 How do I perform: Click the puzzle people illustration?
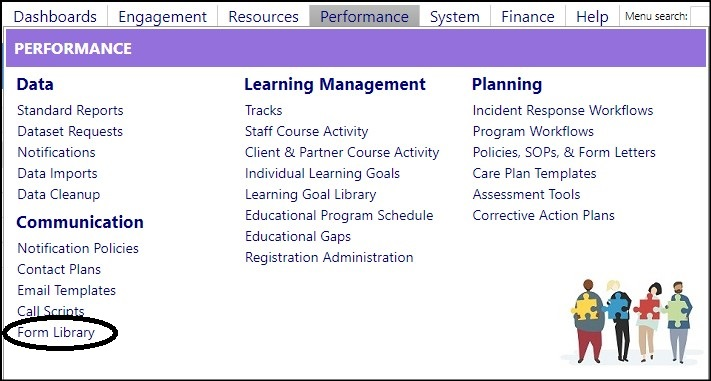pyautogui.click(x=632, y=321)
